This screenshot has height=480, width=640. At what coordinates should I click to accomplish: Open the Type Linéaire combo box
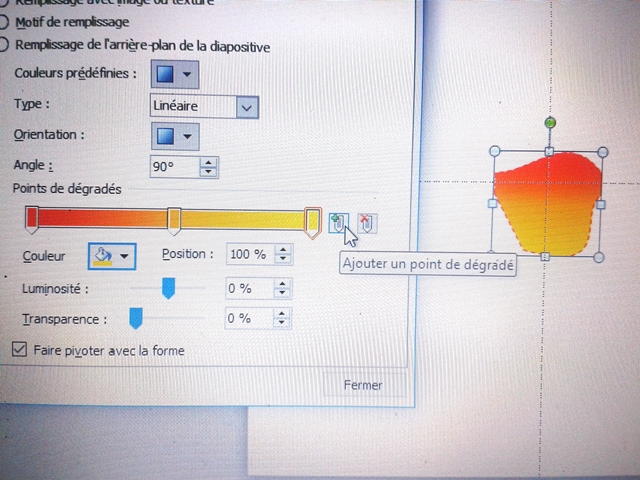[247, 106]
